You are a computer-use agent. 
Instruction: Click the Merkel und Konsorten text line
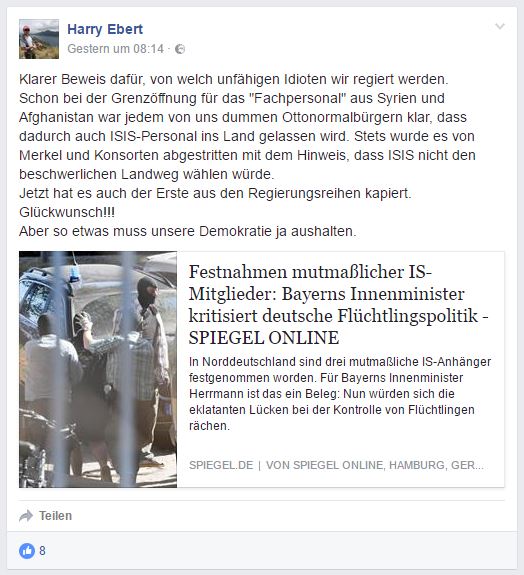click(247, 155)
